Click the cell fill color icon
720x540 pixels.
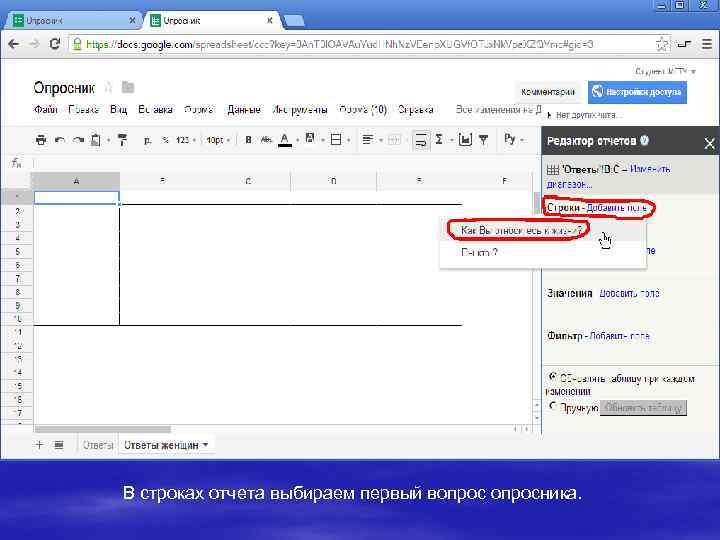coord(310,139)
